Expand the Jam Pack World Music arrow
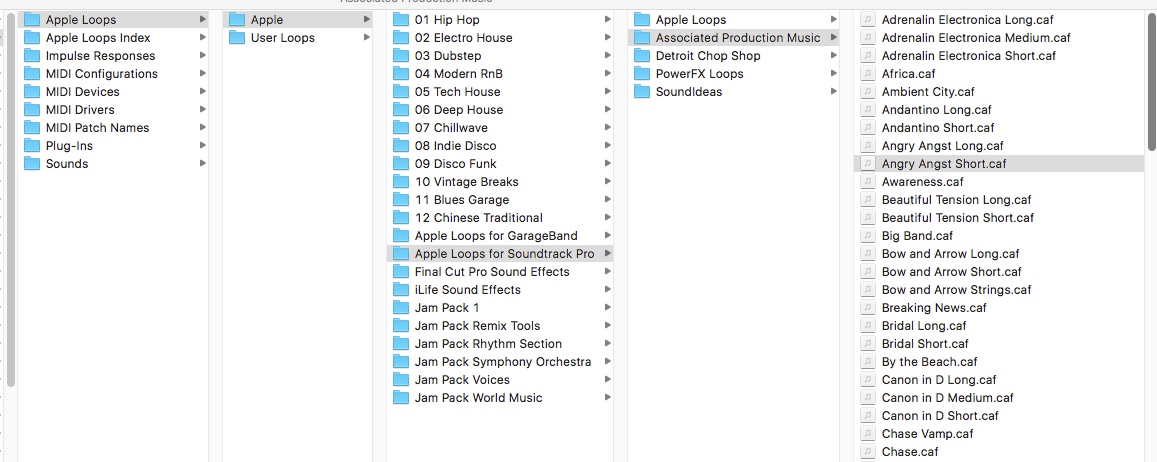1157x462 pixels. point(607,398)
